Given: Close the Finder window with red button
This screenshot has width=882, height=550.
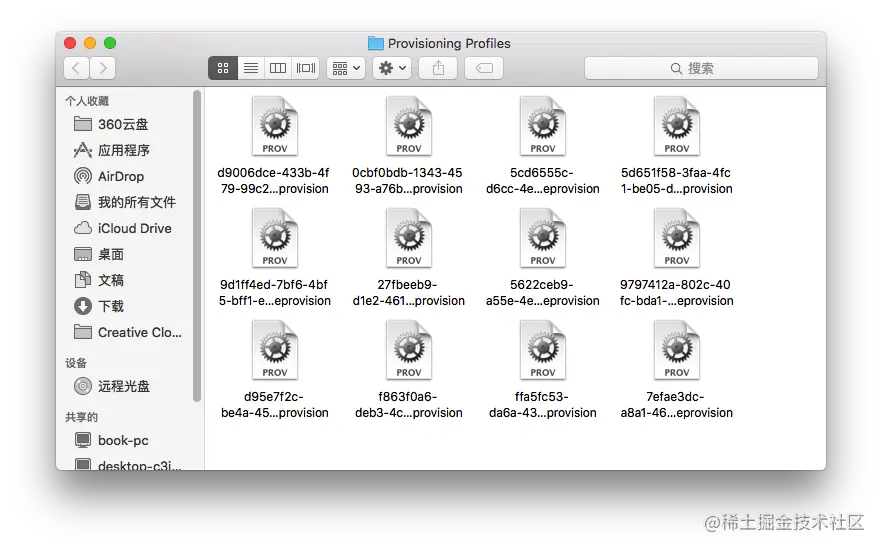Looking at the screenshot, I should [70, 43].
